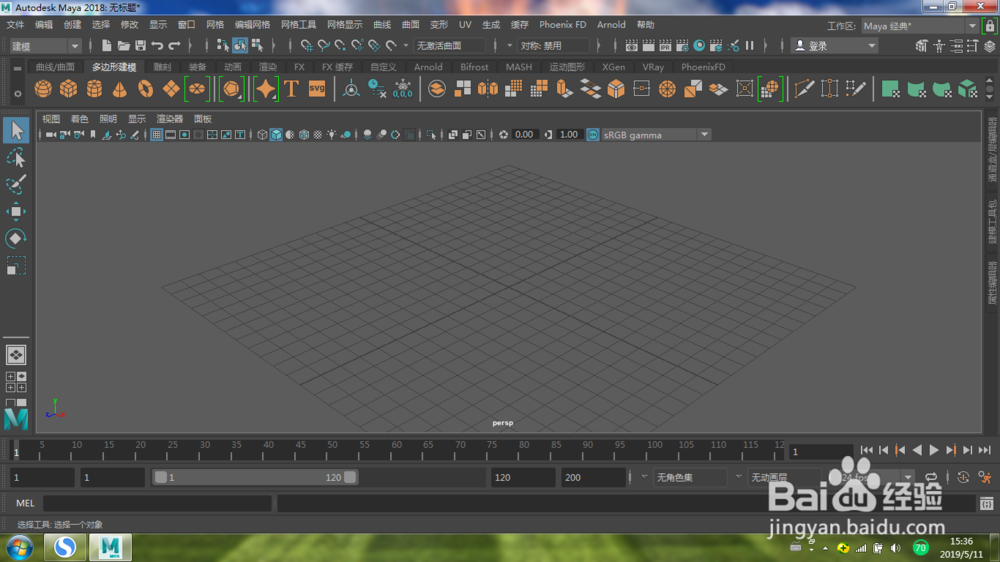Click the Multi-Cut tool shelf icon
1000x562 pixels.
(804, 89)
